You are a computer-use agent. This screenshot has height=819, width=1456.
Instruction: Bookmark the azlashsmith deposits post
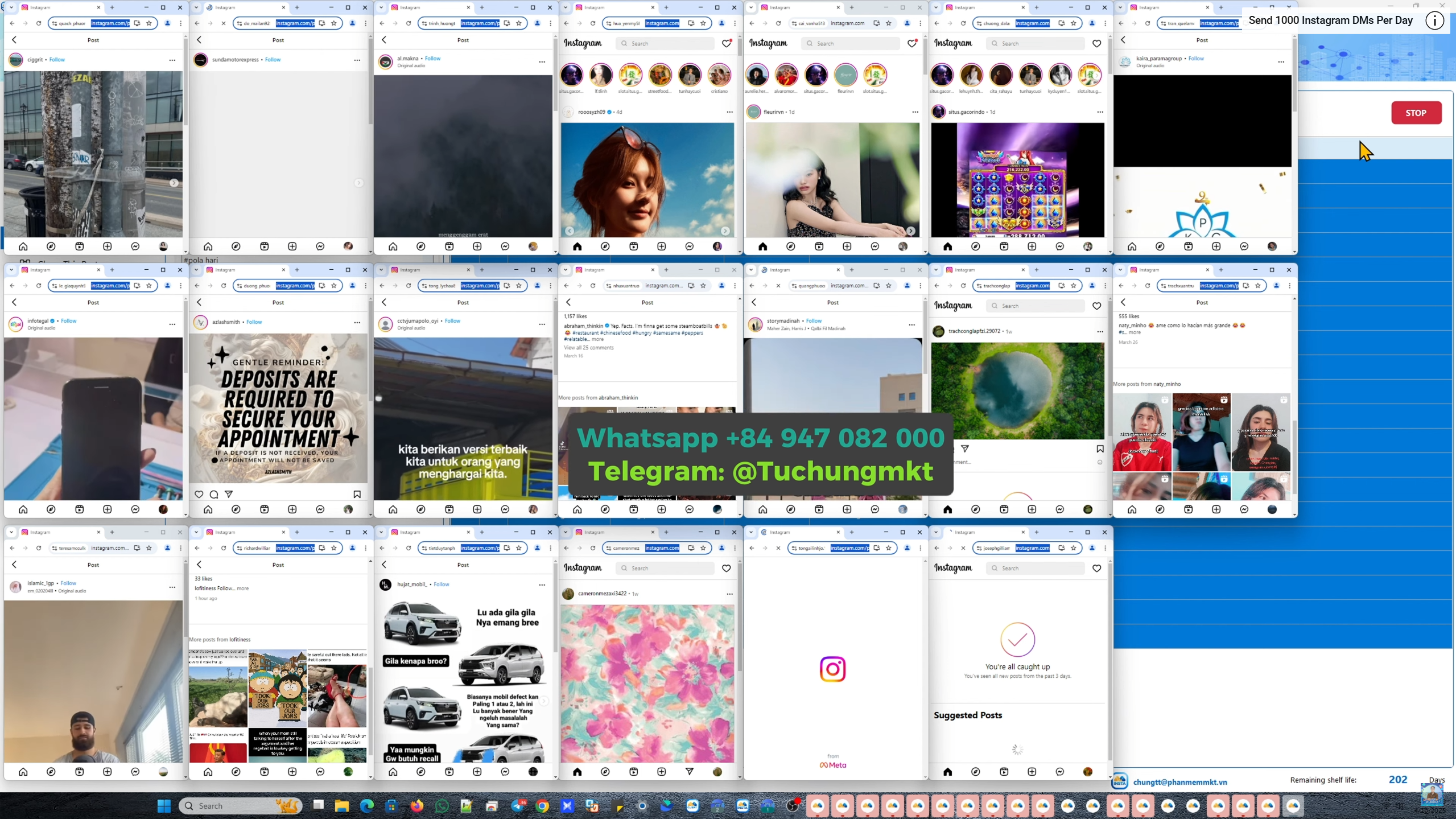click(x=357, y=495)
